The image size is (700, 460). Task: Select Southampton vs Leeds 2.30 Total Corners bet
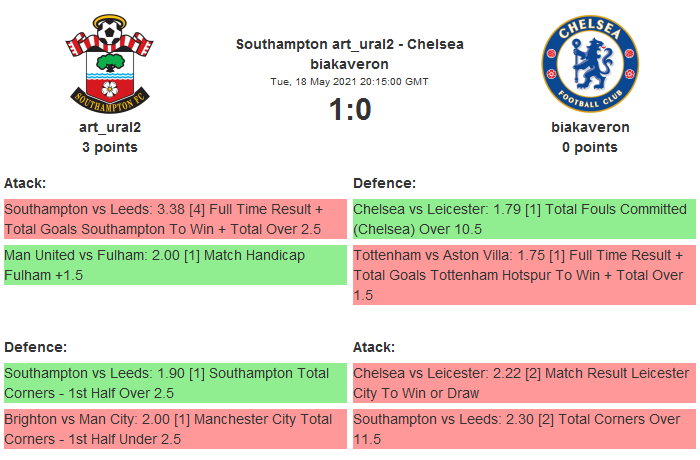point(524,429)
